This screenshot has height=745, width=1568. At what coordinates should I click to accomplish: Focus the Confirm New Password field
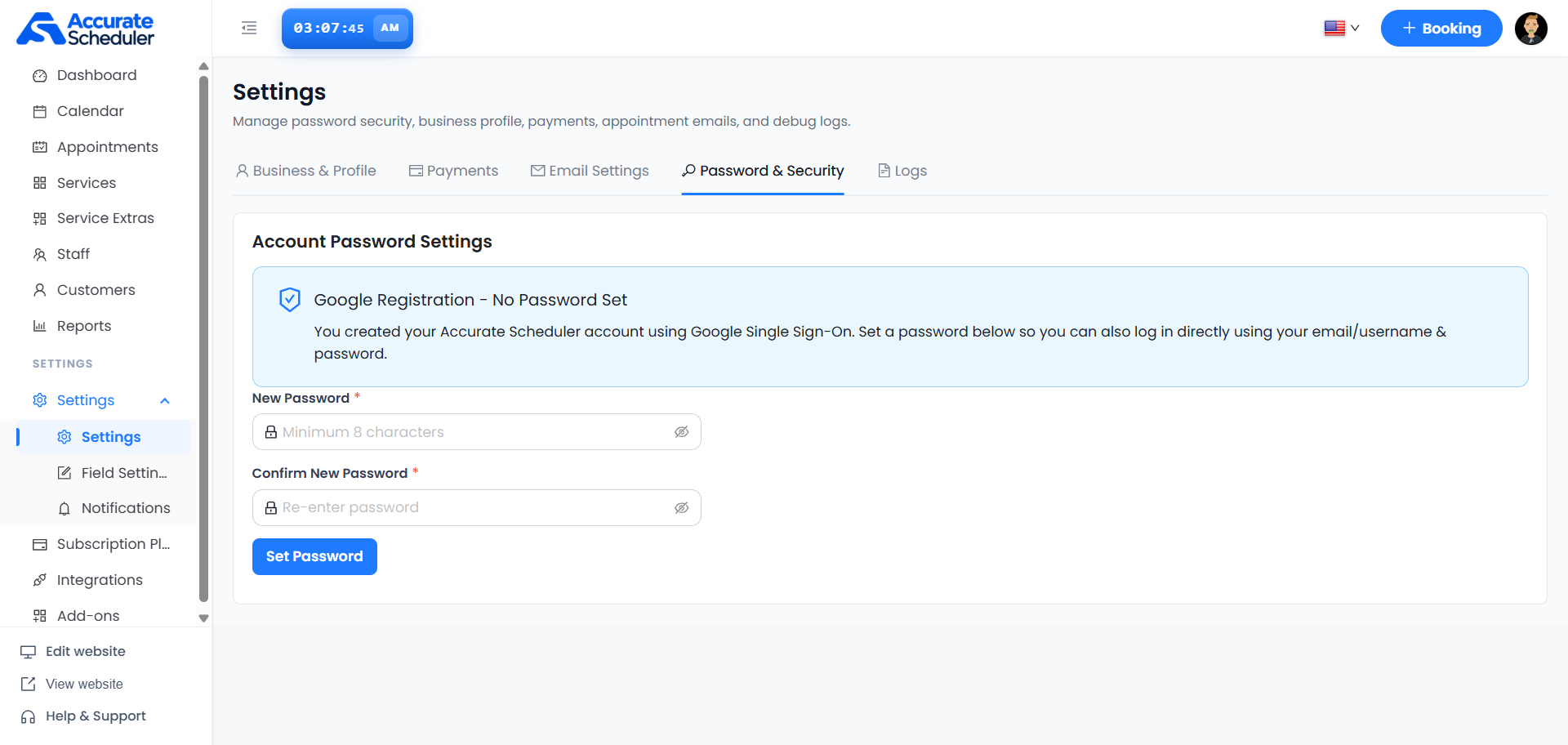click(477, 508)
